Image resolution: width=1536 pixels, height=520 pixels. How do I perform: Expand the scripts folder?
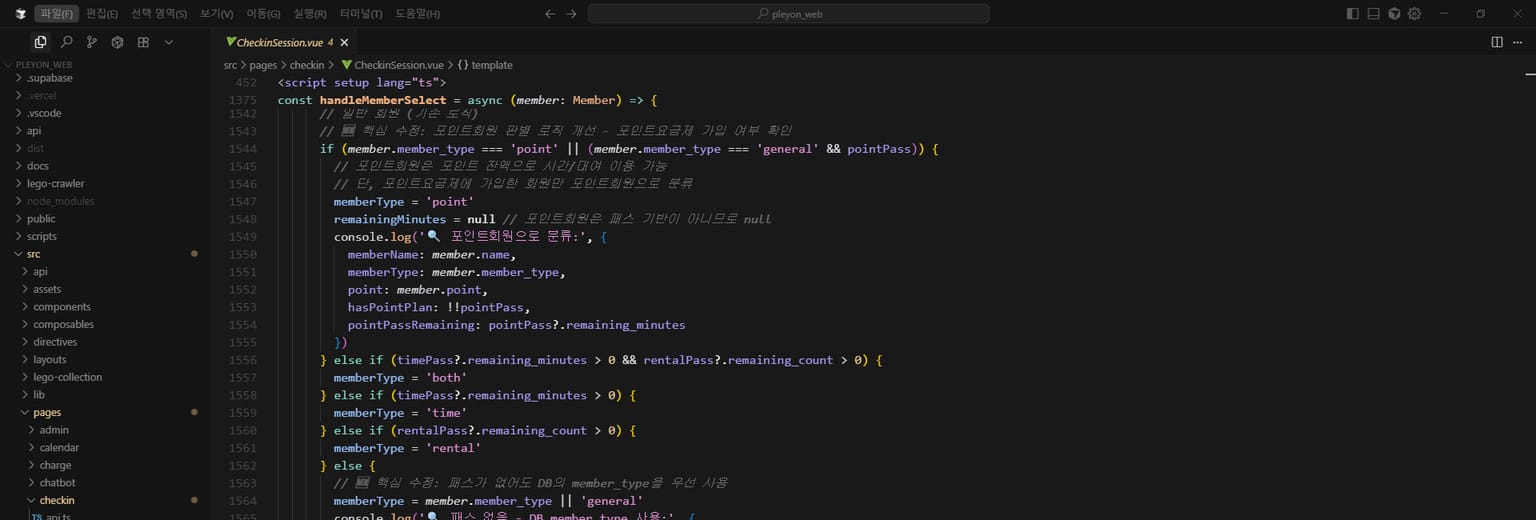(105, 236)
